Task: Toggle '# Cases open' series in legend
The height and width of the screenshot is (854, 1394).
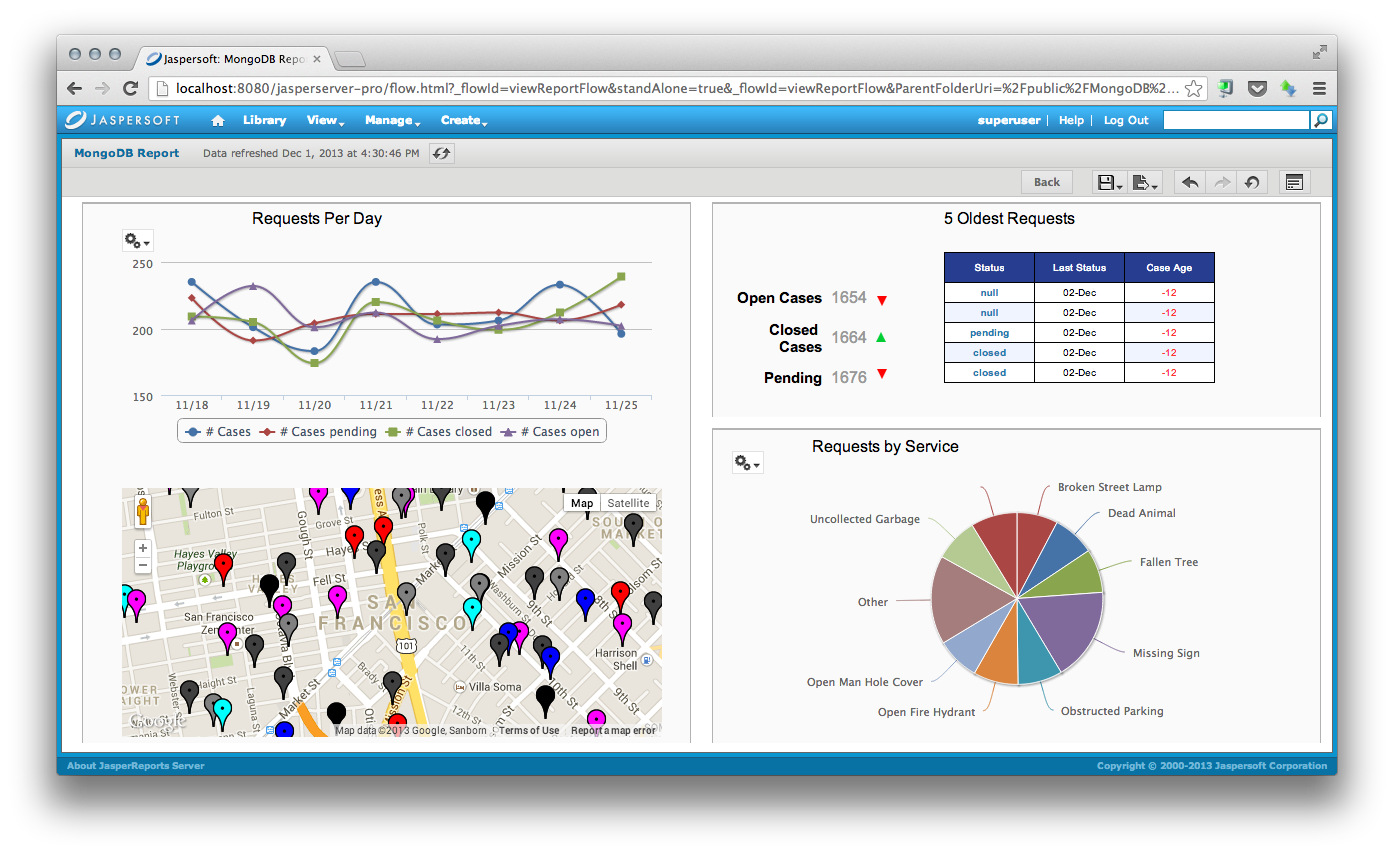Action: (x=550, y=432)
